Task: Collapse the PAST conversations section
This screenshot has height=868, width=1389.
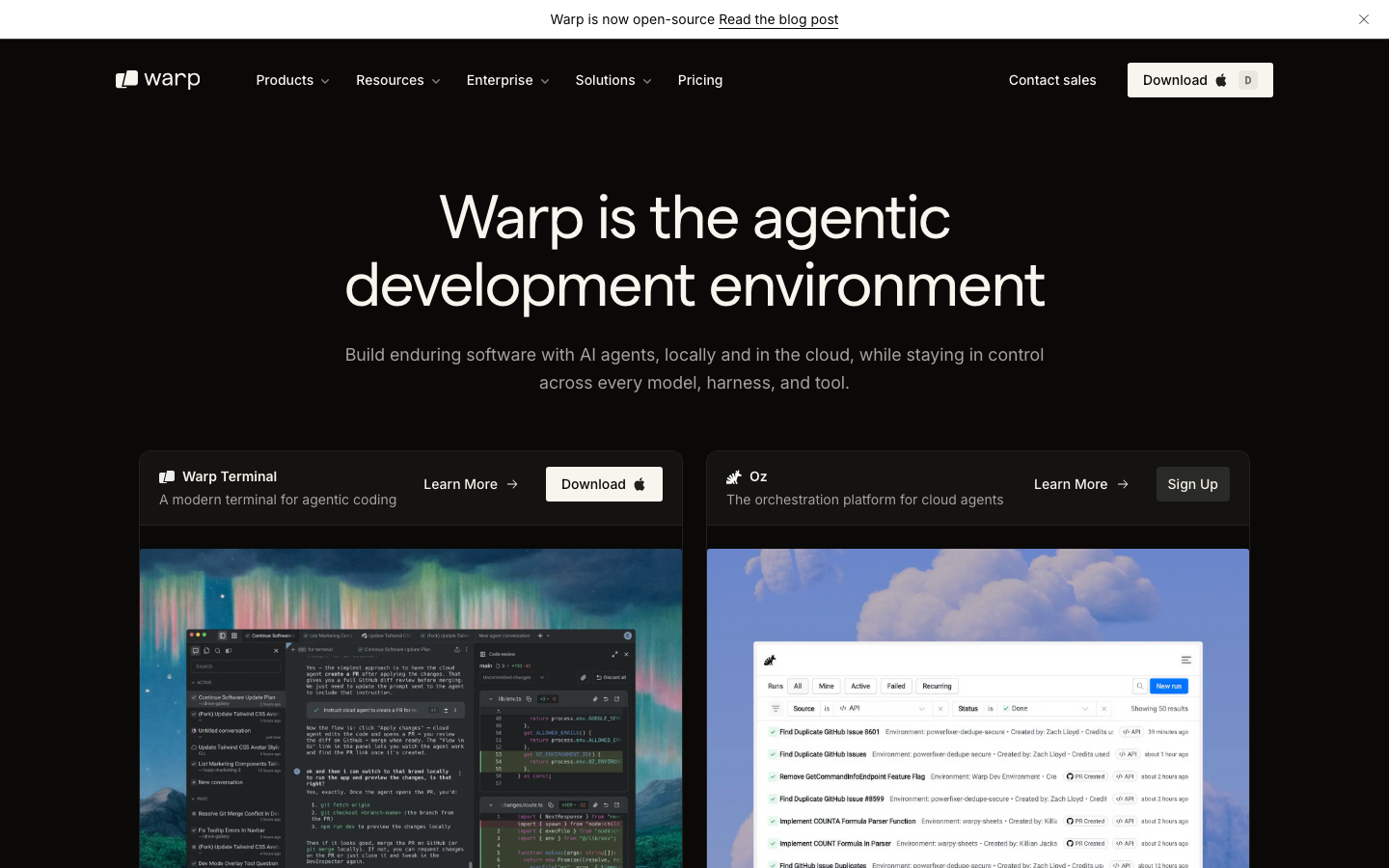Action: [x=201, y=799]
